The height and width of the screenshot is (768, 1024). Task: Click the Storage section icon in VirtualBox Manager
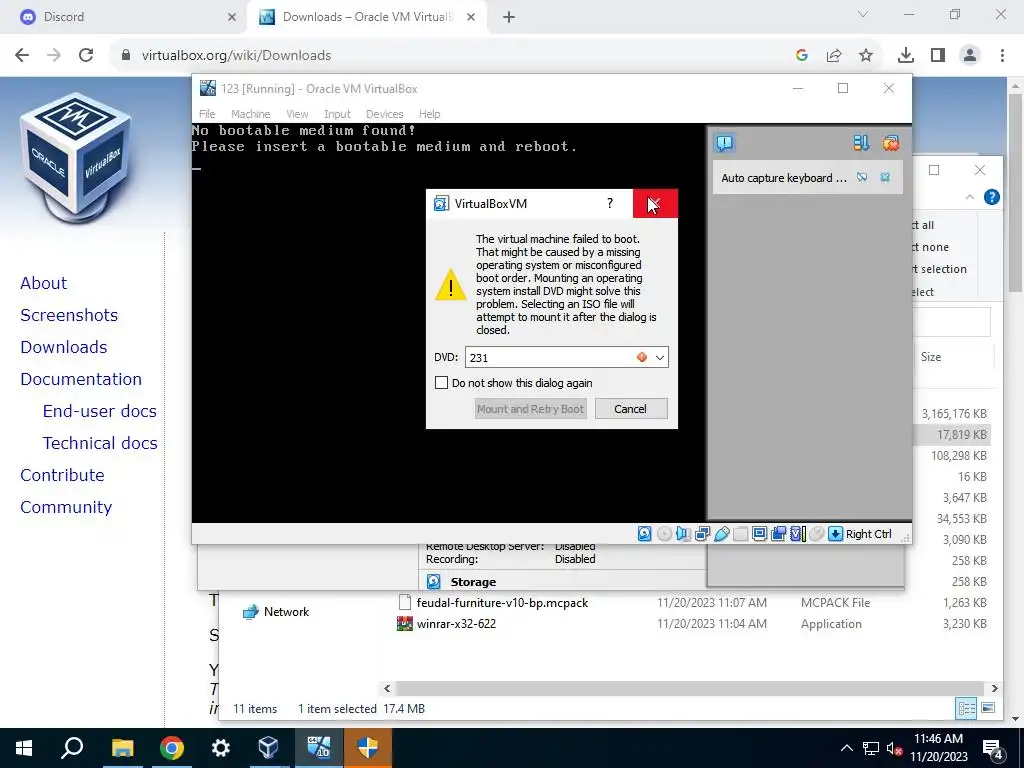(433, 581)
